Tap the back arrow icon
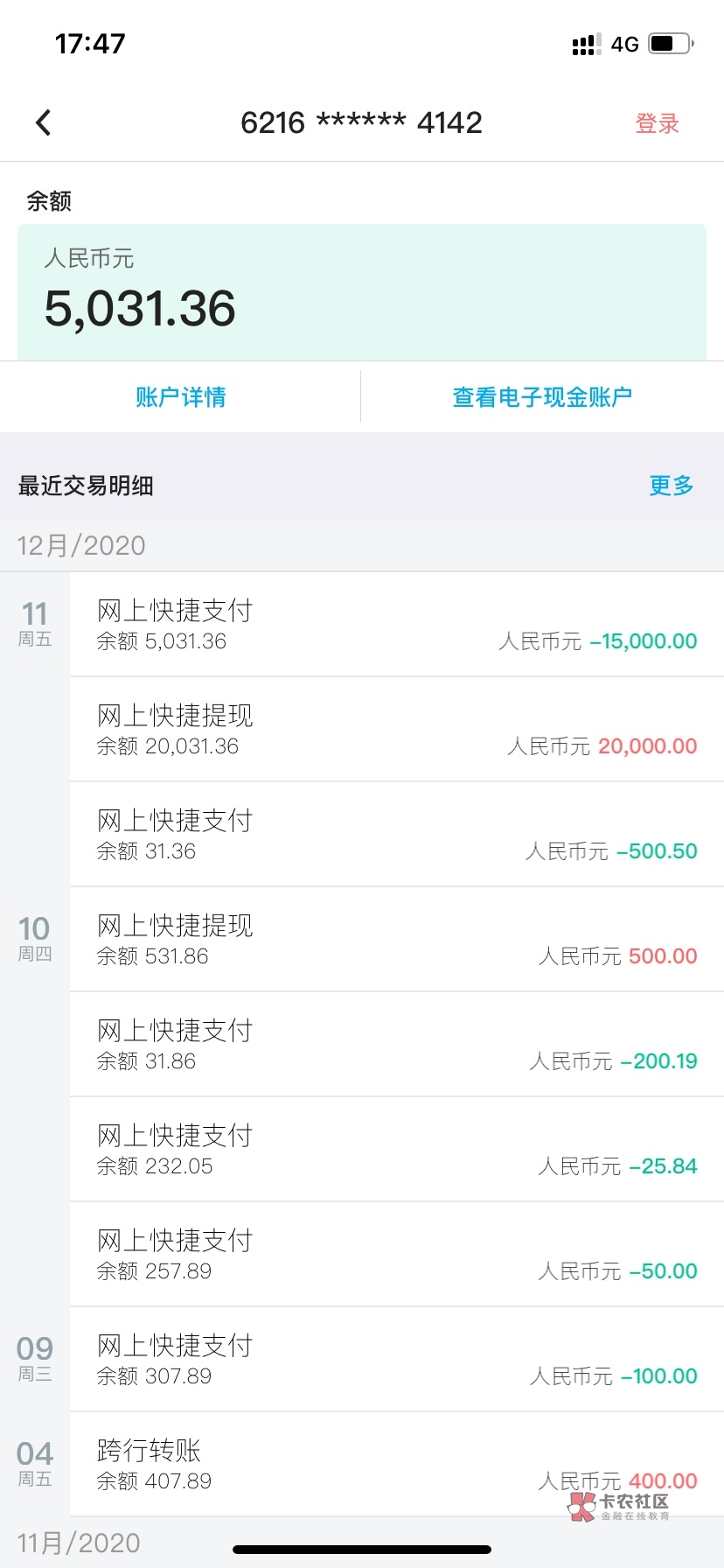 44,122
